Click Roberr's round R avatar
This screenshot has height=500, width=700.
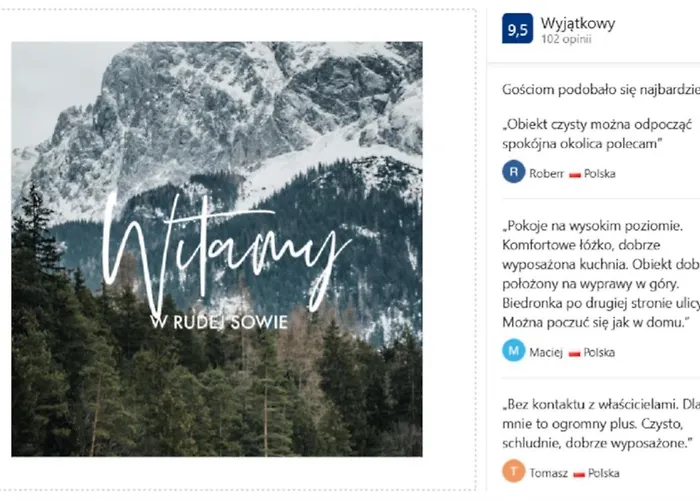tap(513, 172)
